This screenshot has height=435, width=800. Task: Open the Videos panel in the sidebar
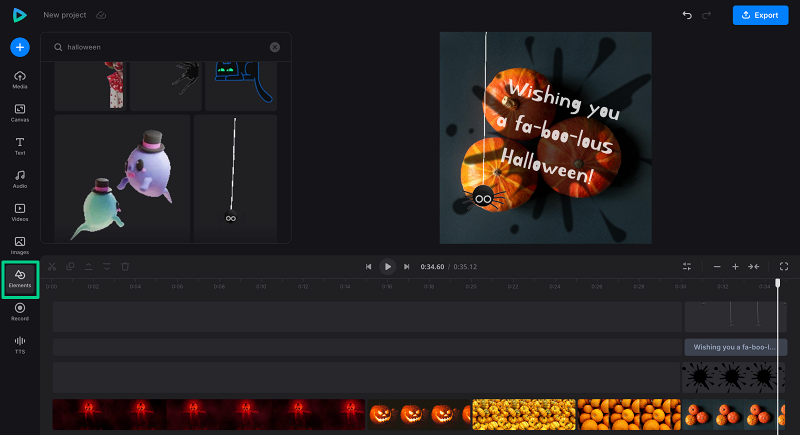tap(20, 212)
